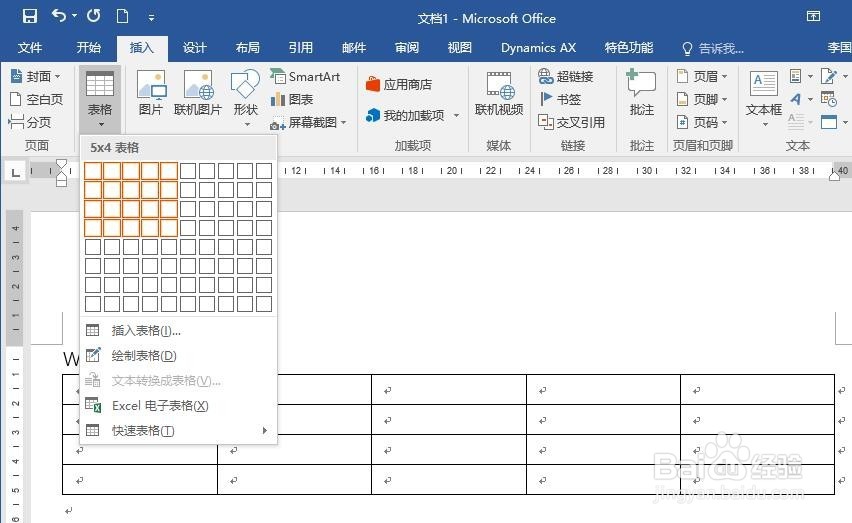Click the 告诉我 search box
Image resolution: width=852 pixels, height=523 pixels.
[x=713, y=48]
